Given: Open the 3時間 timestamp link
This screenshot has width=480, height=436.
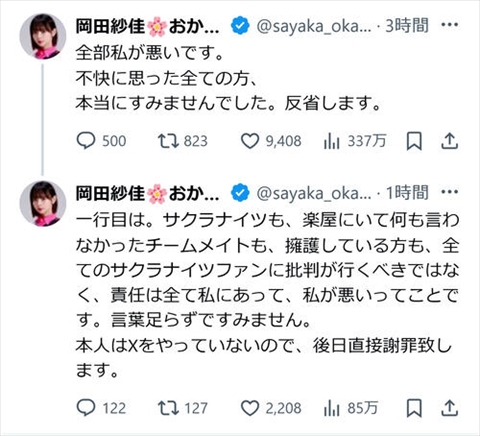Looking at the screenshot, I should pos(407,26).
